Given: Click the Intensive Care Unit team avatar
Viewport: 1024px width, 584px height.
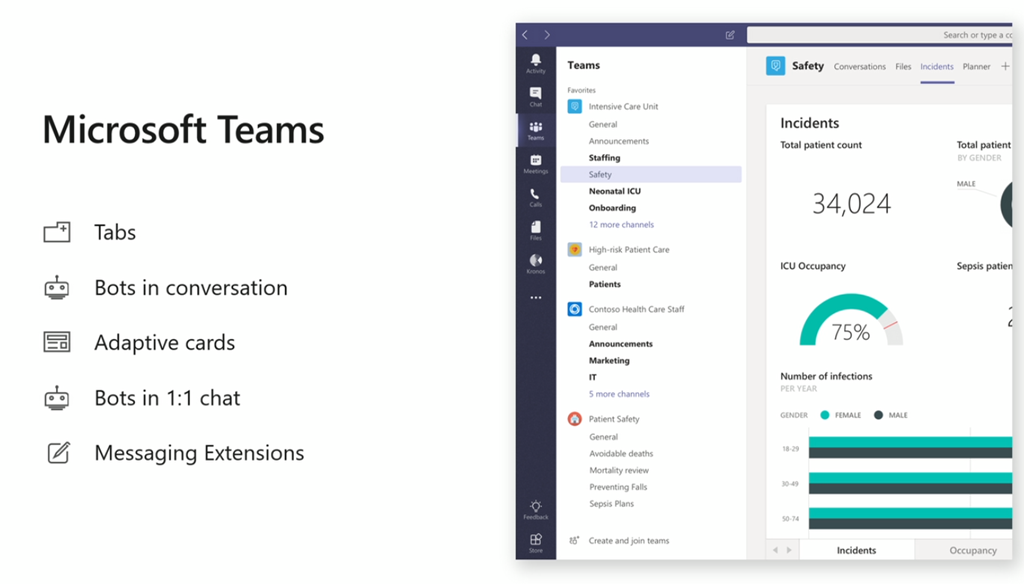Looking at the screenshot, I should pos(575,106).
